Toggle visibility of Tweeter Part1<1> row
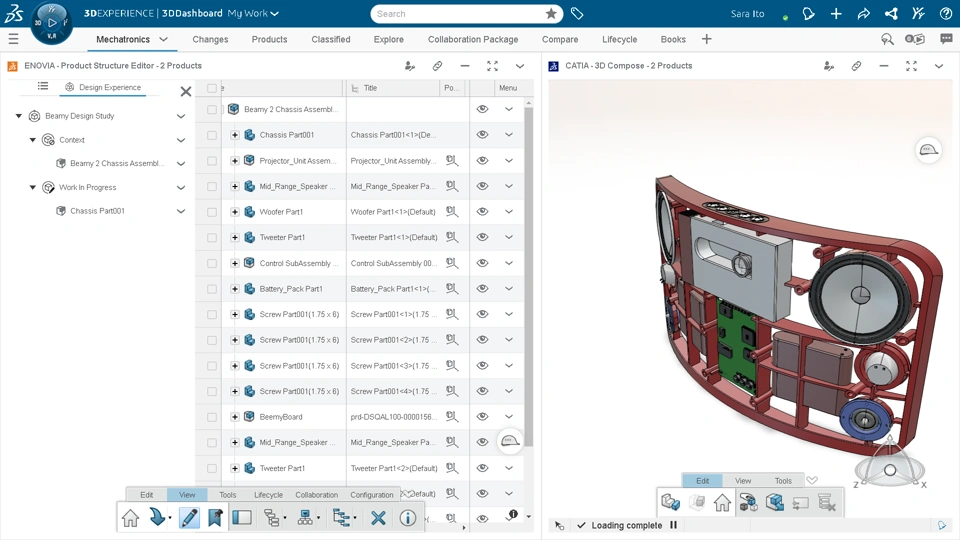Screen dimensions: 960x540 click(x=482, y=237)
